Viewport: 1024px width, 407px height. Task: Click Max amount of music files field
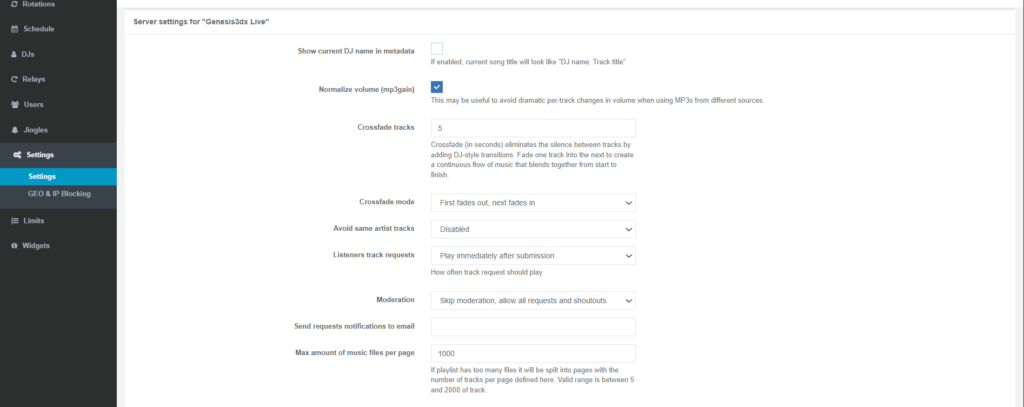click(x=533, y=353)
